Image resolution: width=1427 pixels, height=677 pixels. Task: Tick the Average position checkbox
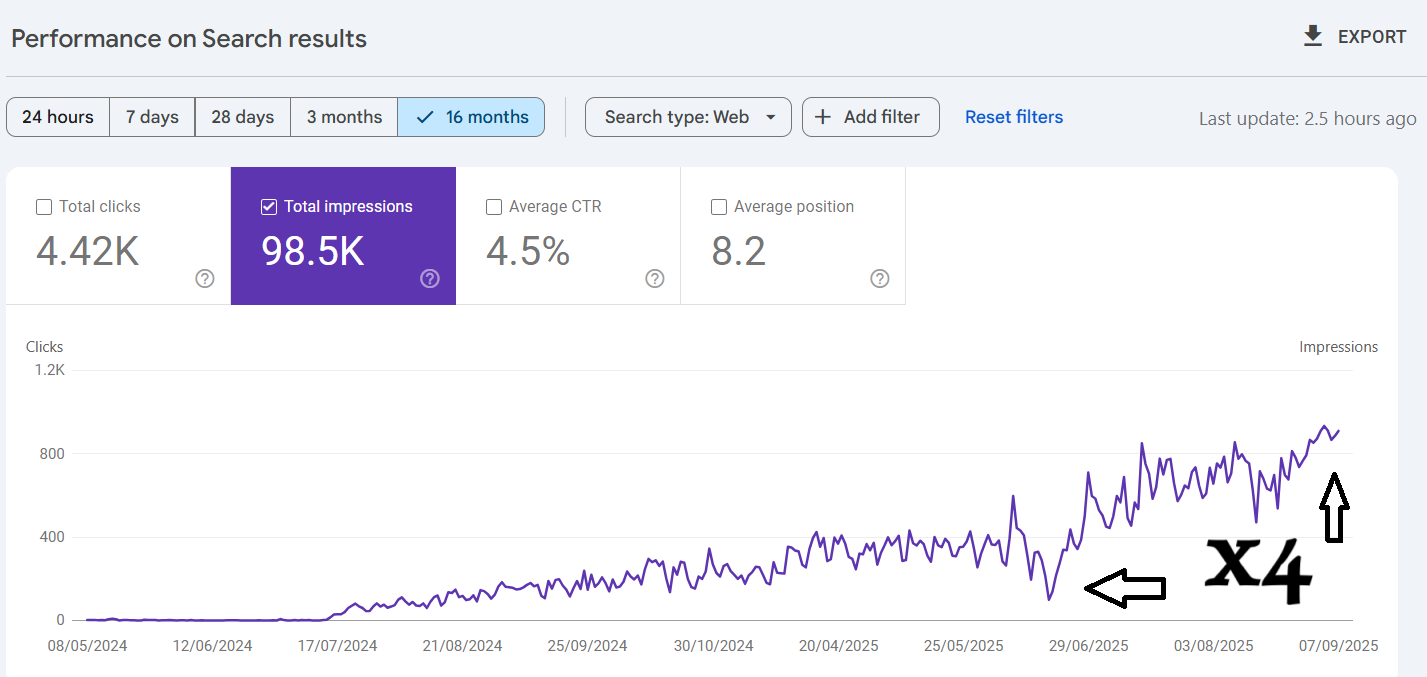pos(719,207)
